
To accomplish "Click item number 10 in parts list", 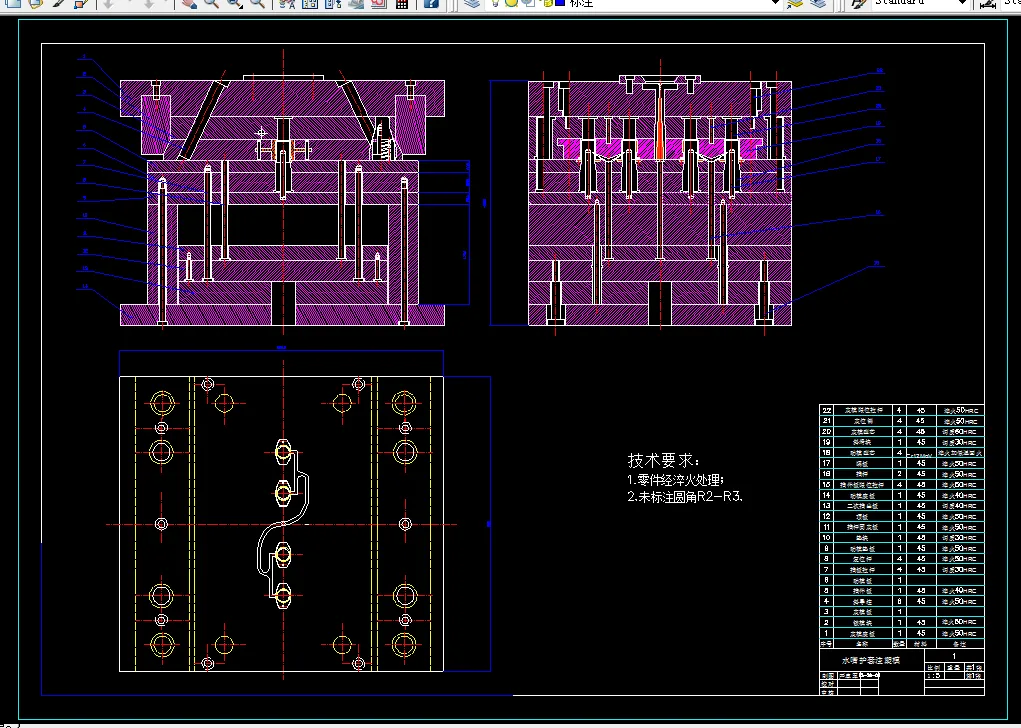I will point(826,537).
